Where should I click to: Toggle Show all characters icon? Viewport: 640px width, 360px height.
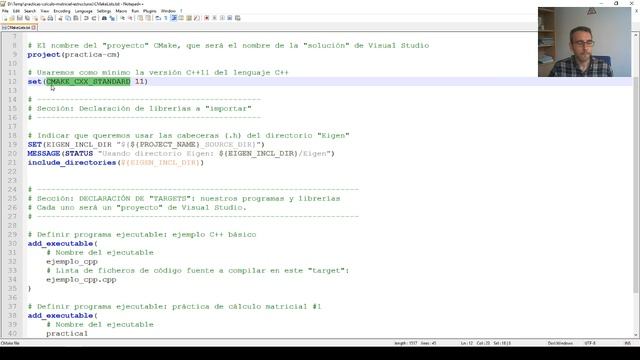(x=166, y=18)
